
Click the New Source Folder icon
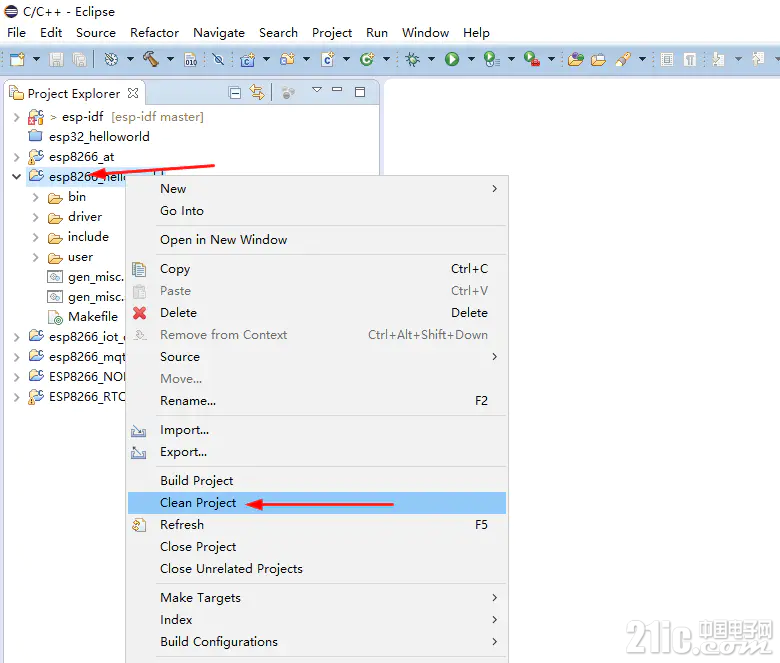tap(288, 59)
